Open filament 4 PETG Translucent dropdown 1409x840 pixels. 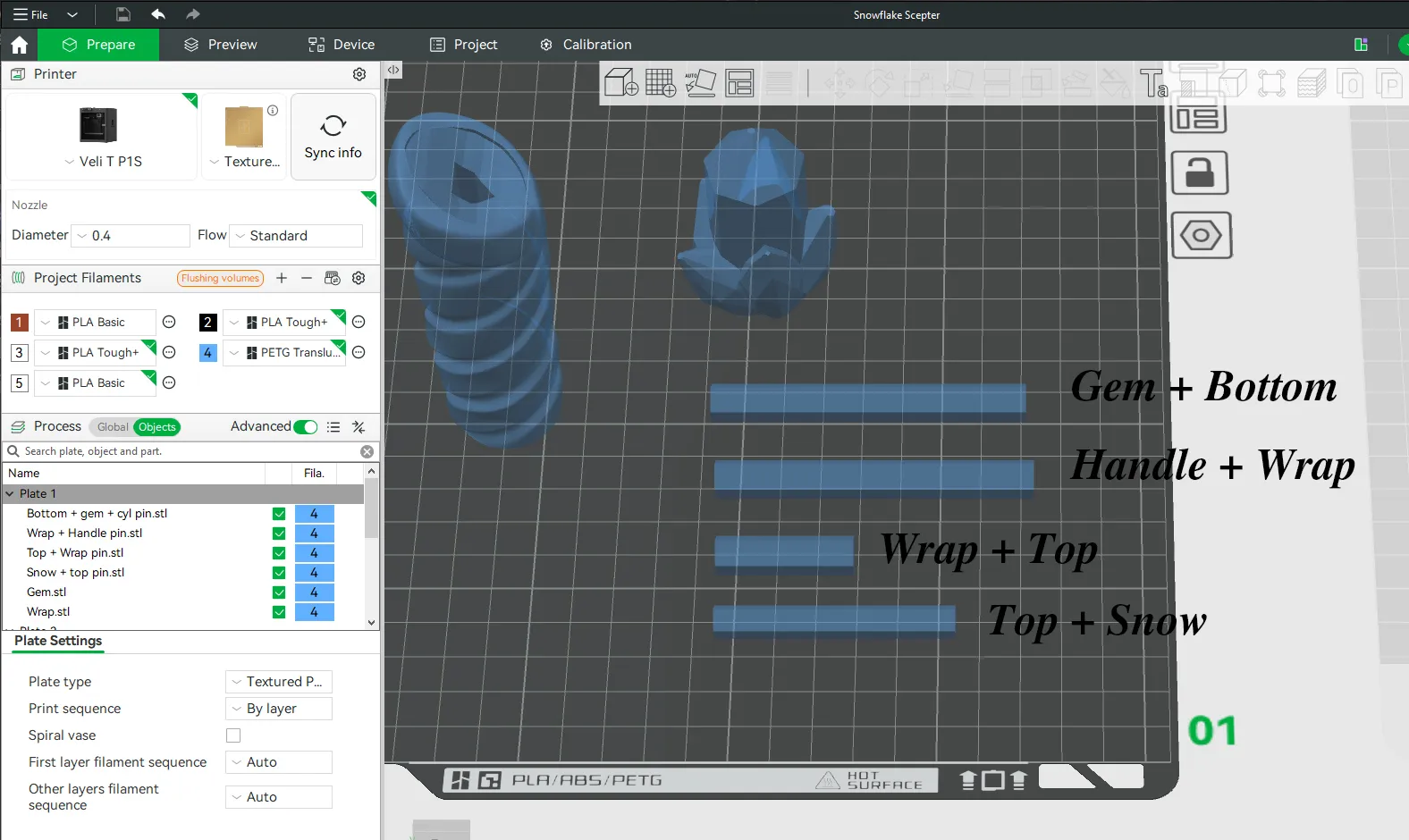284,353
